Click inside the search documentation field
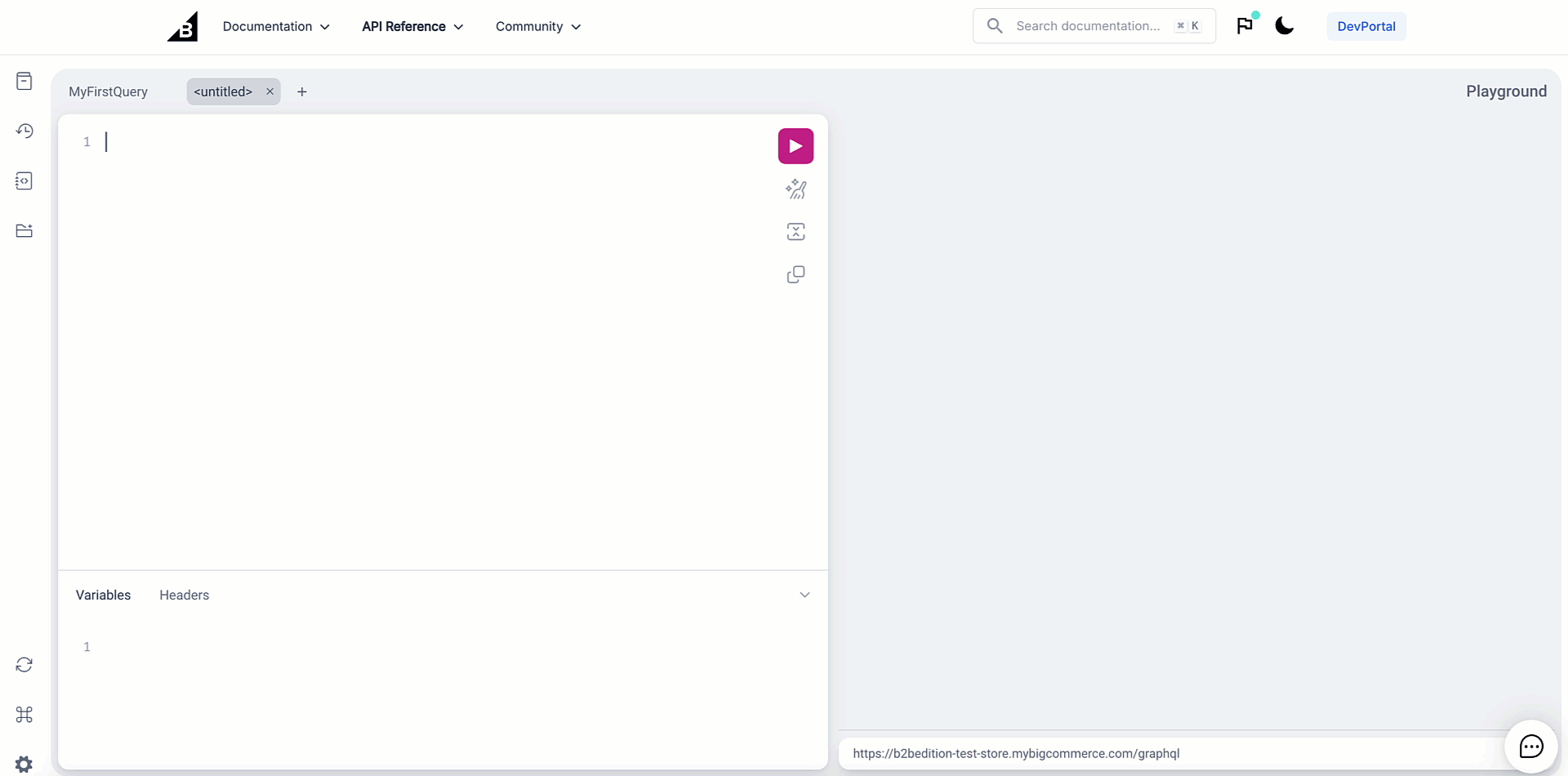 click(1093, 25)
